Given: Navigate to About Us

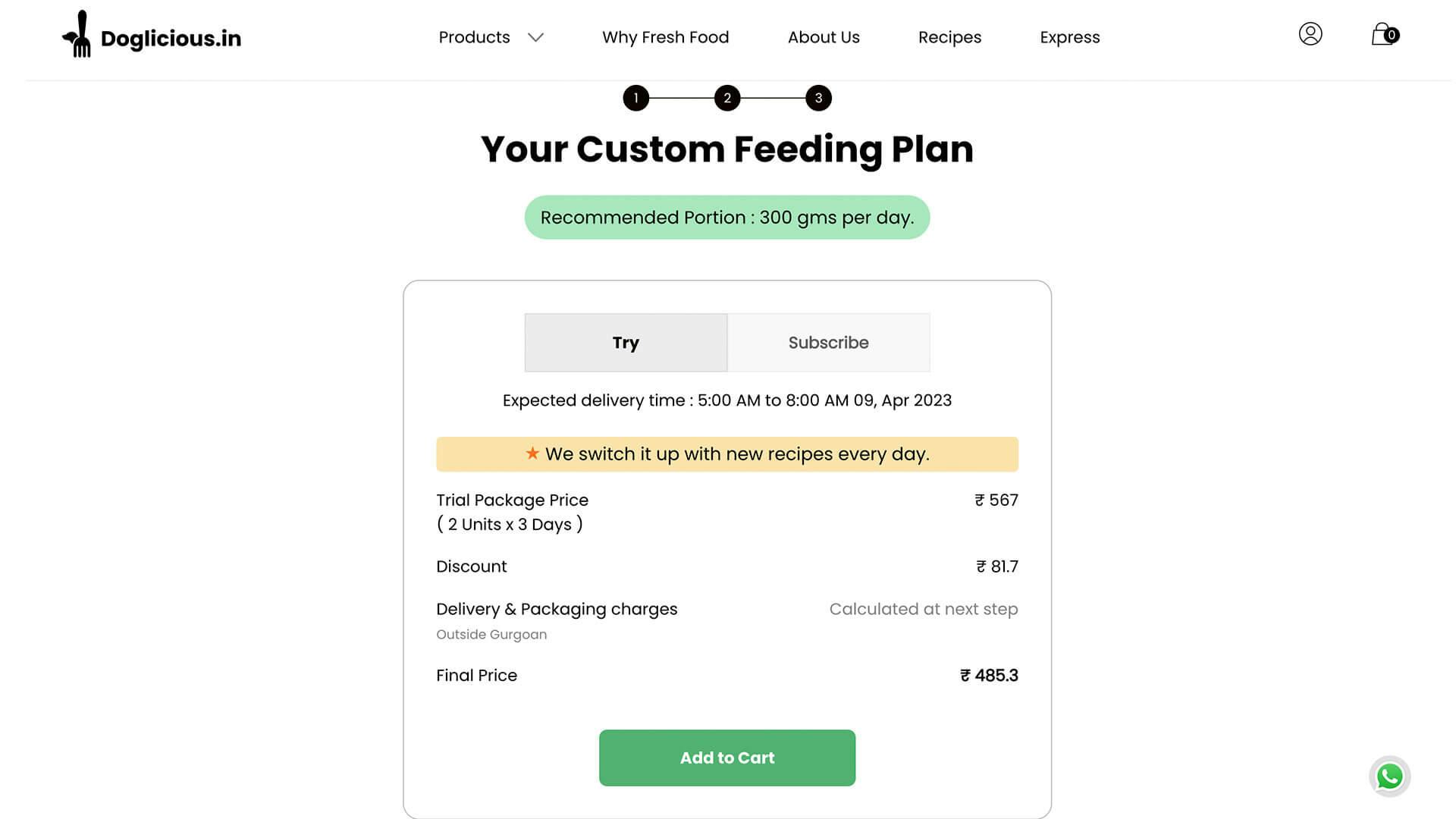Looking at the screenshot, I should click(x=824, y=37).
